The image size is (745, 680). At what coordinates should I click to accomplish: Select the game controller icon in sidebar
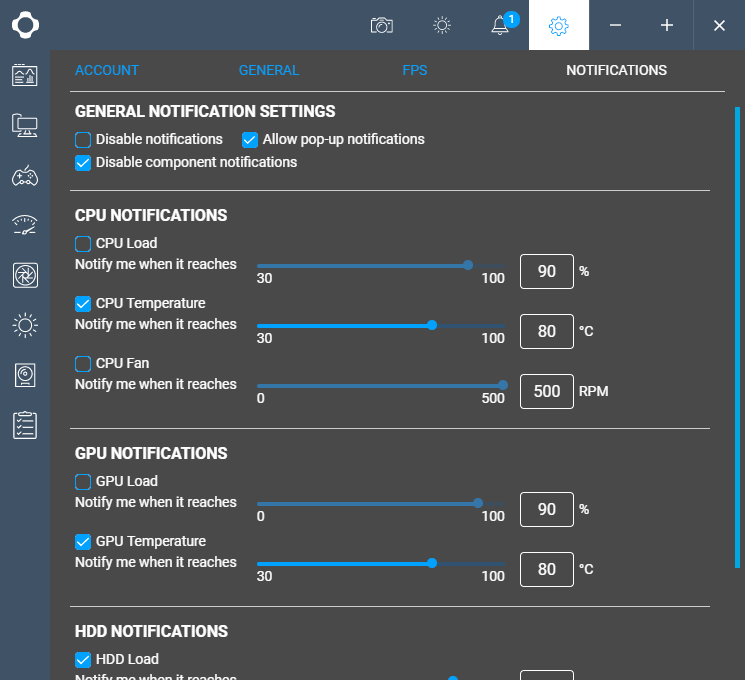[x=25, y=176]
